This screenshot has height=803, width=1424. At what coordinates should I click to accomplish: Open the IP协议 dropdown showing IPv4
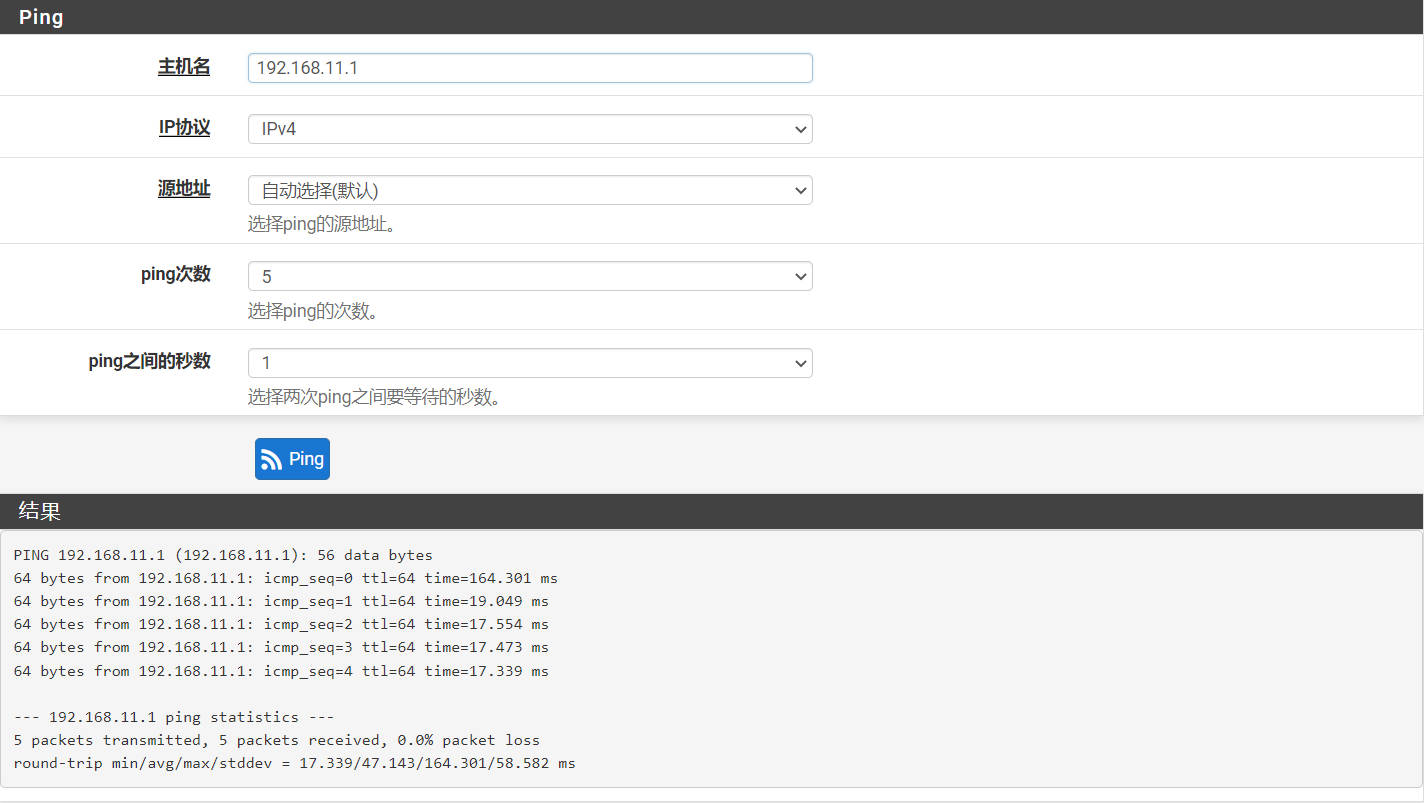pos(530,129)
